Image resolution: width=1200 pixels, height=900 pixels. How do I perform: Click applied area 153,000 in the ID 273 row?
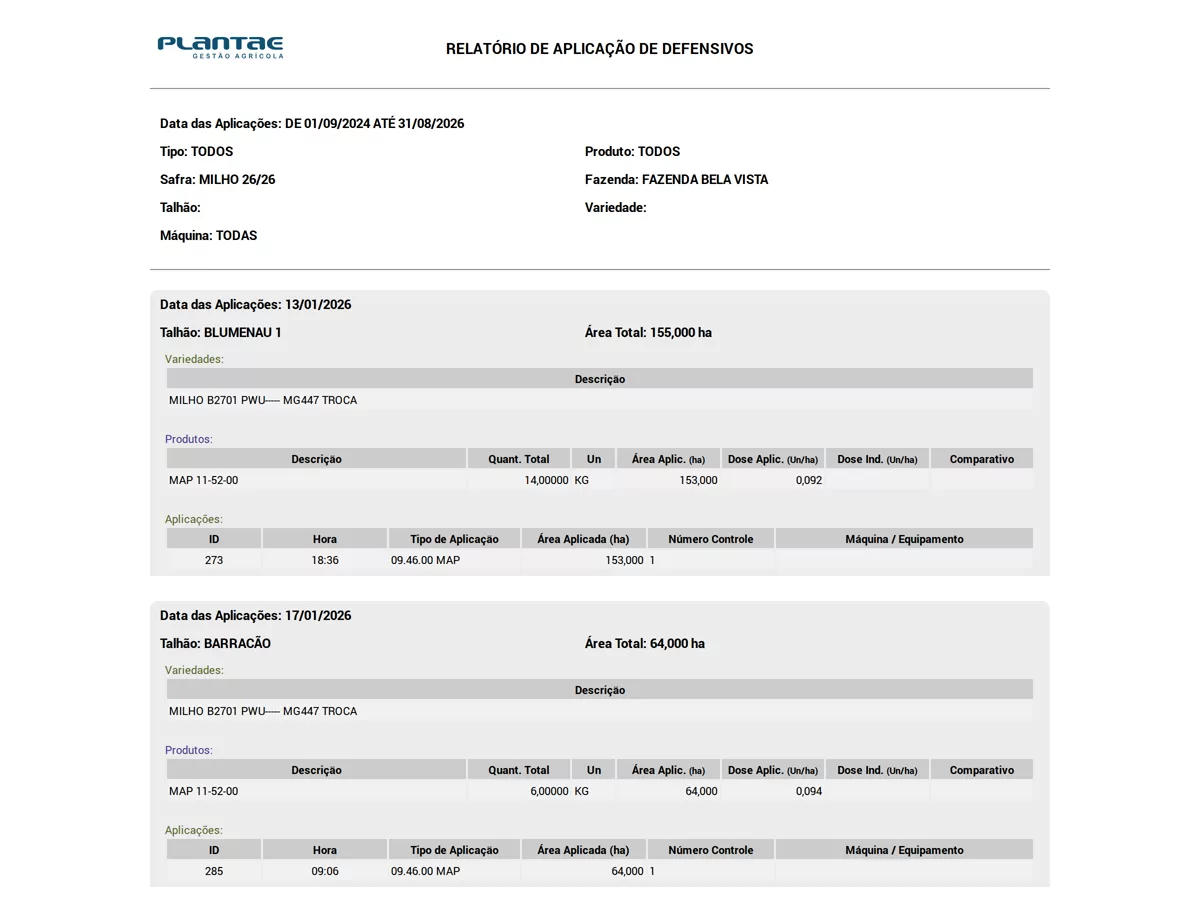[x=624, y=560]
